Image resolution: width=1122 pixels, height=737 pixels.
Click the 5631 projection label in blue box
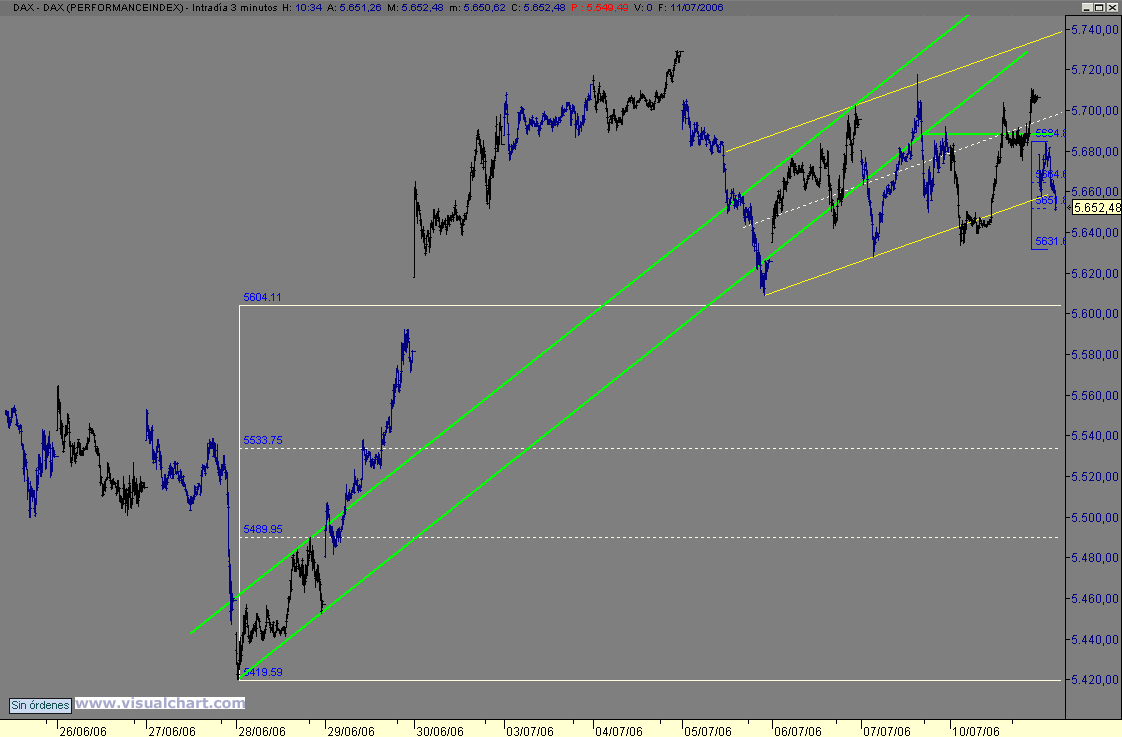click(x=1050, y=241)
